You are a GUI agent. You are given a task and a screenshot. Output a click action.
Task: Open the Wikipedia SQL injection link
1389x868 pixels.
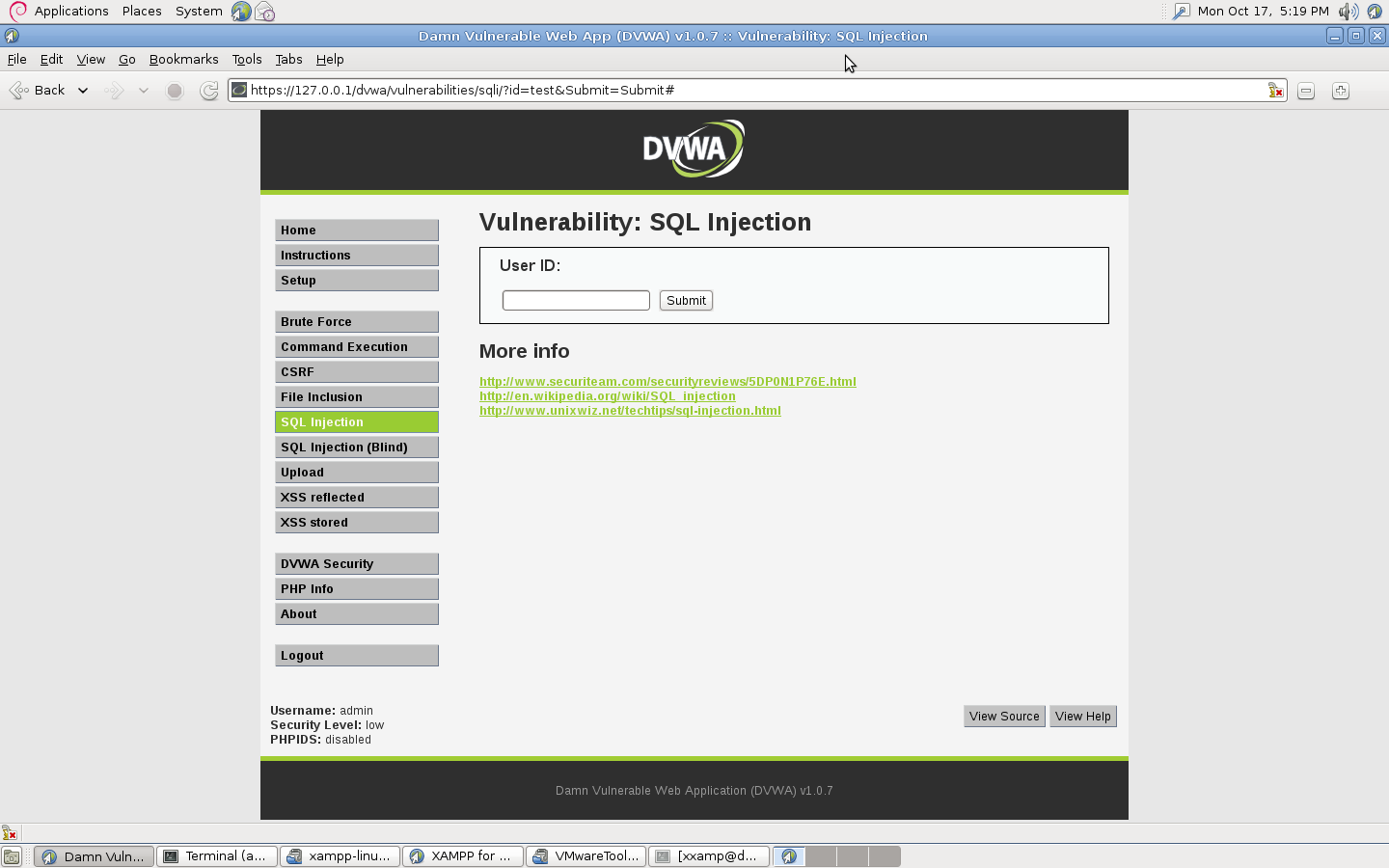point(607,395)
